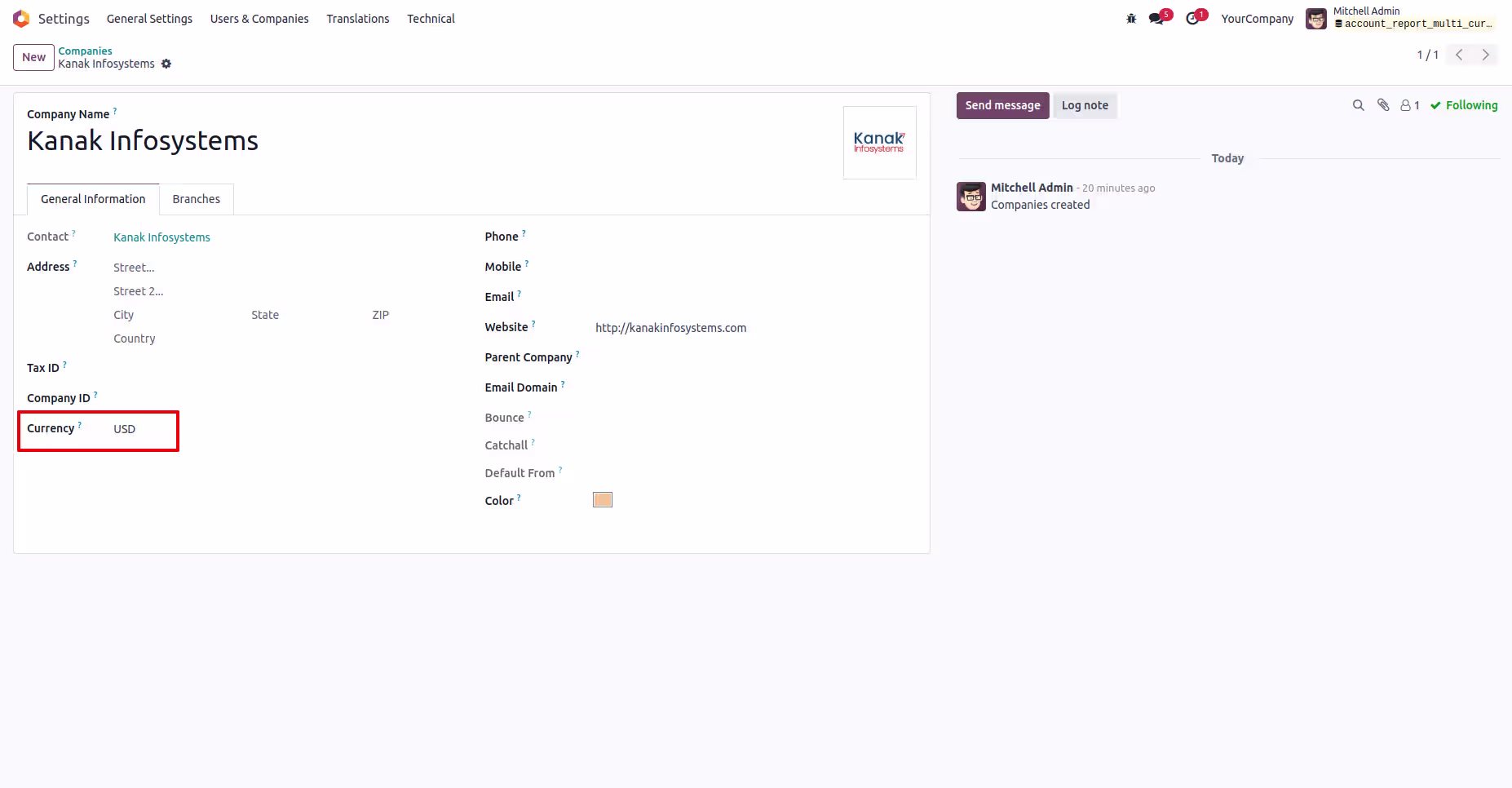Edit the Company Name field

(x=428, y=141)
